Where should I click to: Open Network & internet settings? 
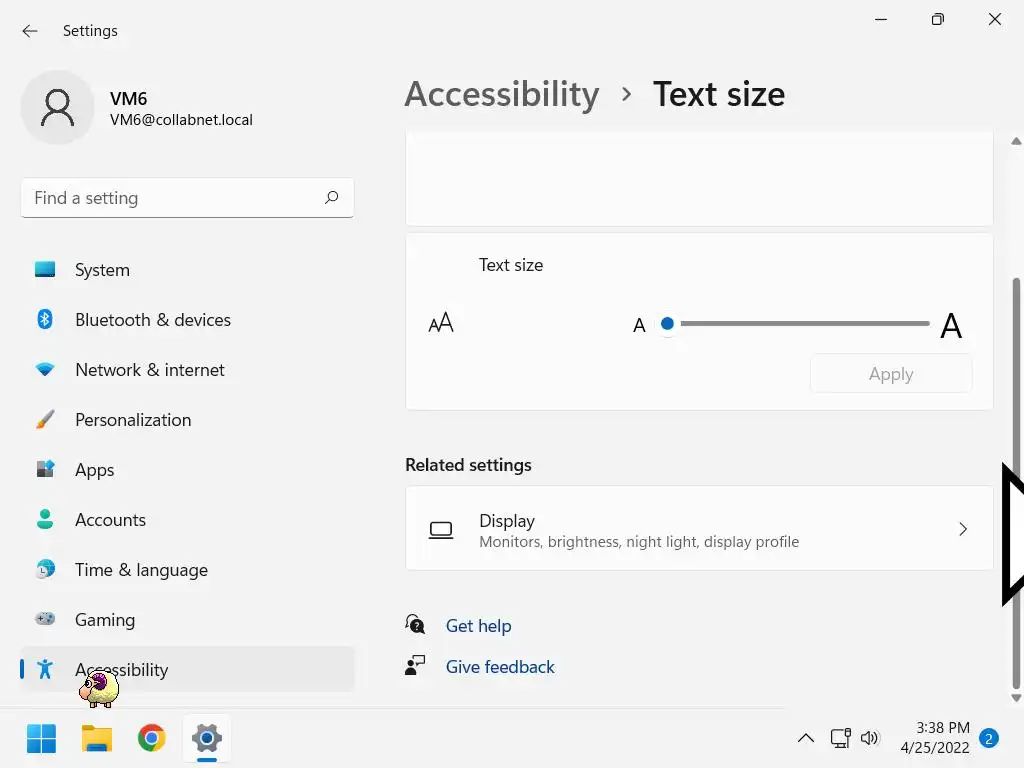(149, 370)
